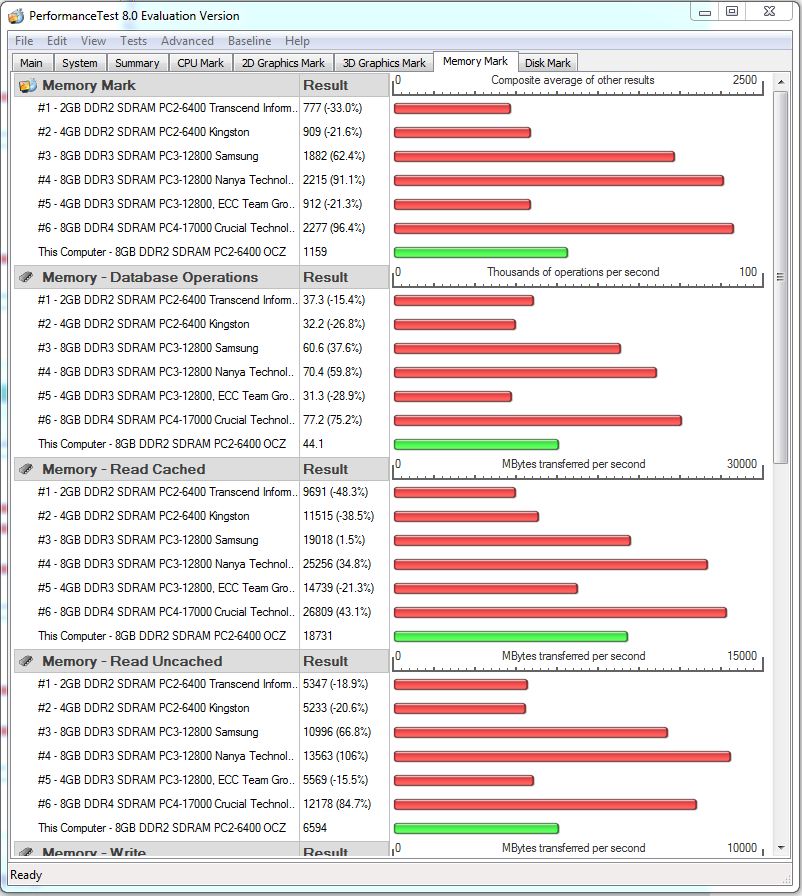
Task: Click Read Uncached result 13563 (106%)
Action: [335, 756]
